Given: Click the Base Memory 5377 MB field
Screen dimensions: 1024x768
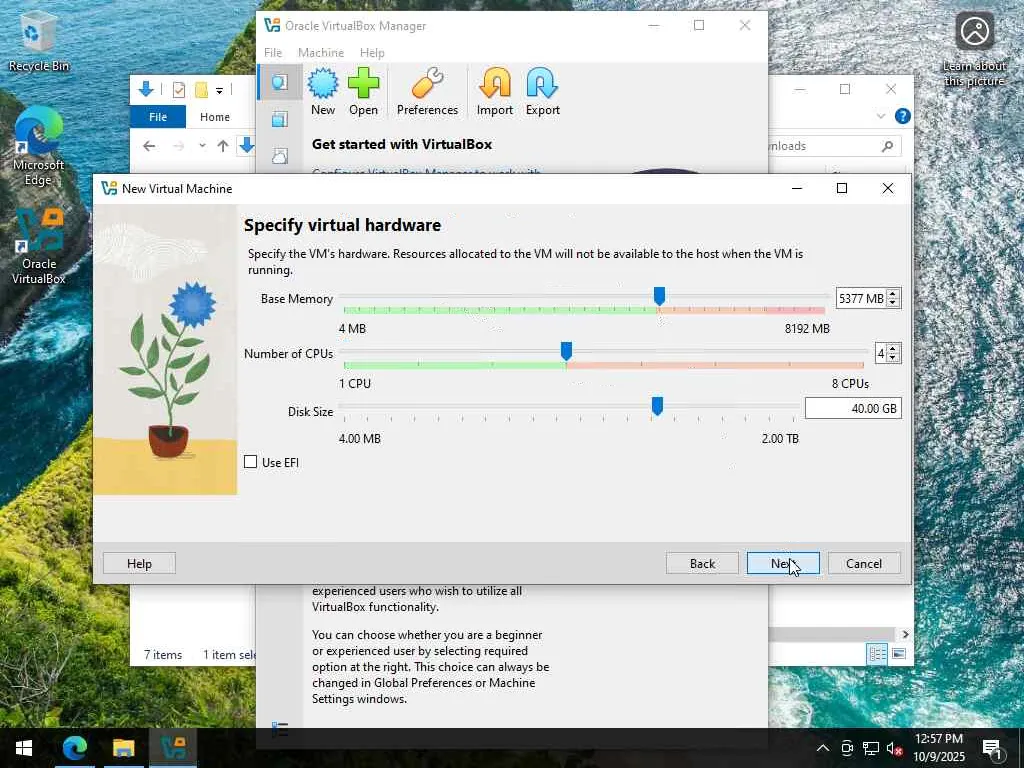Looking at the screenshot, I should (x=861, y=298).
